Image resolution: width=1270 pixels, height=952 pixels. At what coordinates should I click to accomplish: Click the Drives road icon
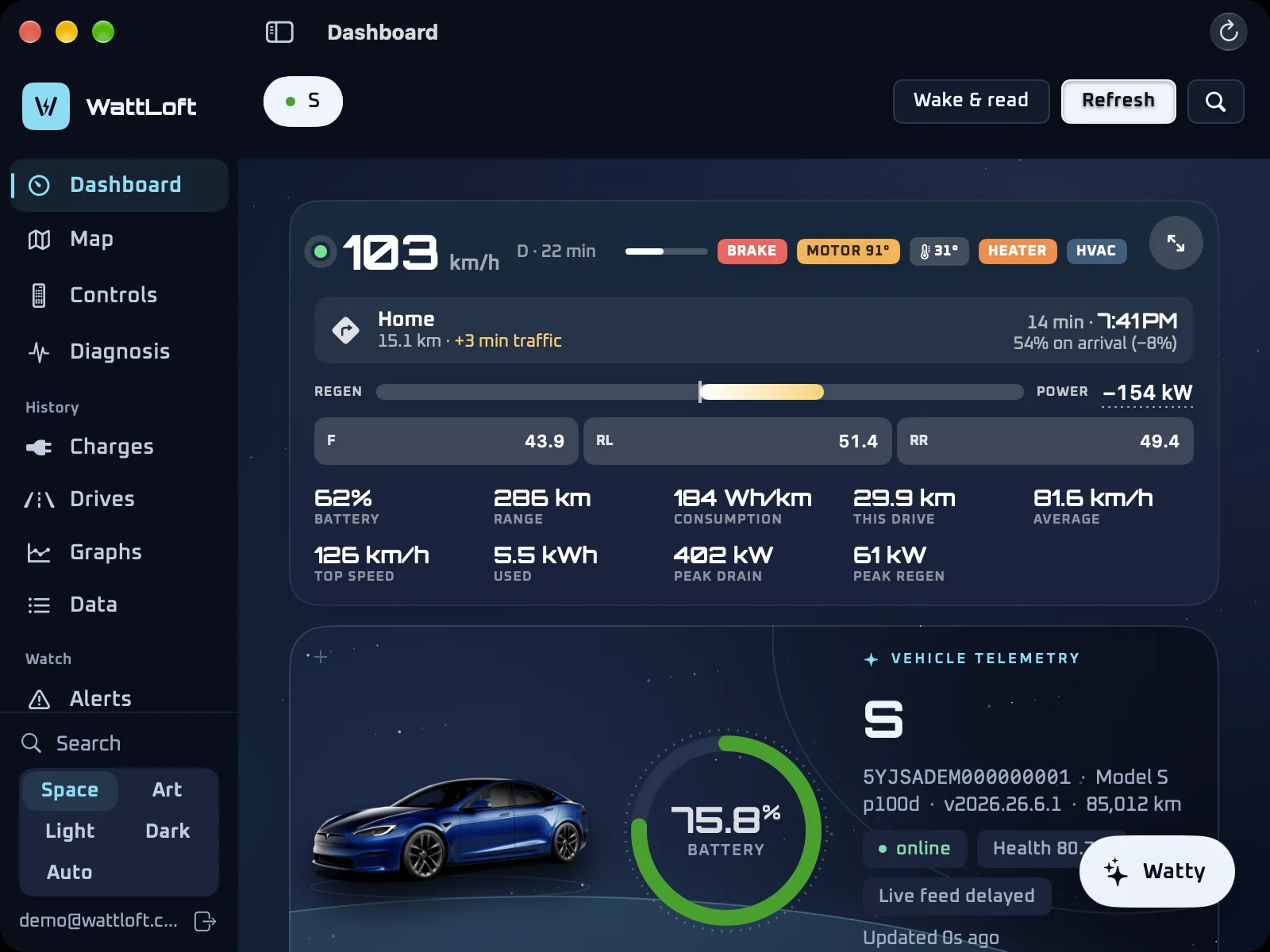click(x=39, y=499)
